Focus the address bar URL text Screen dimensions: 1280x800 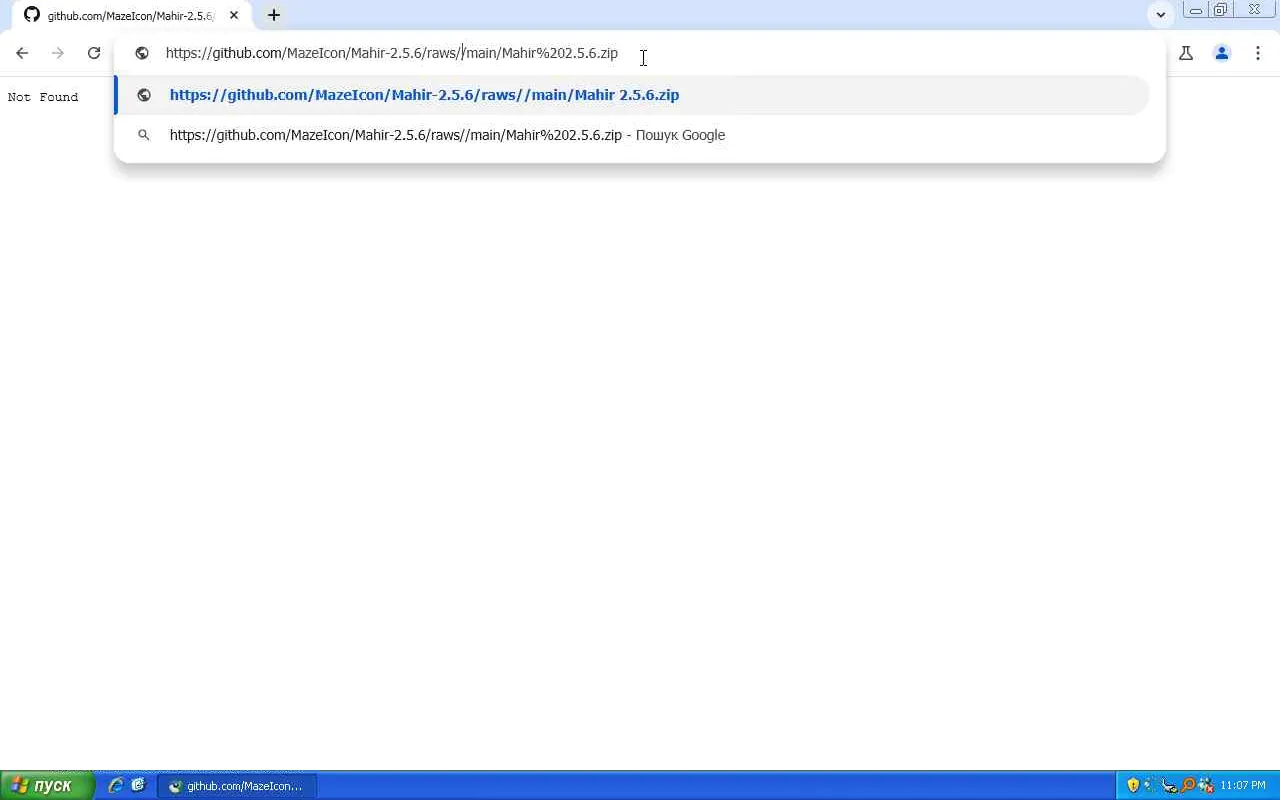tap(392, 53)
